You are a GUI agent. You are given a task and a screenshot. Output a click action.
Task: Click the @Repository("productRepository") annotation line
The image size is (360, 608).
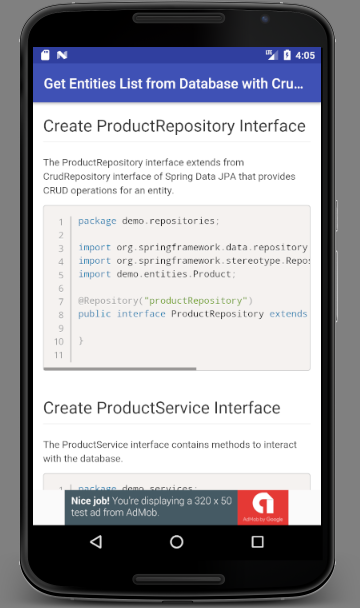pos(166,301)
